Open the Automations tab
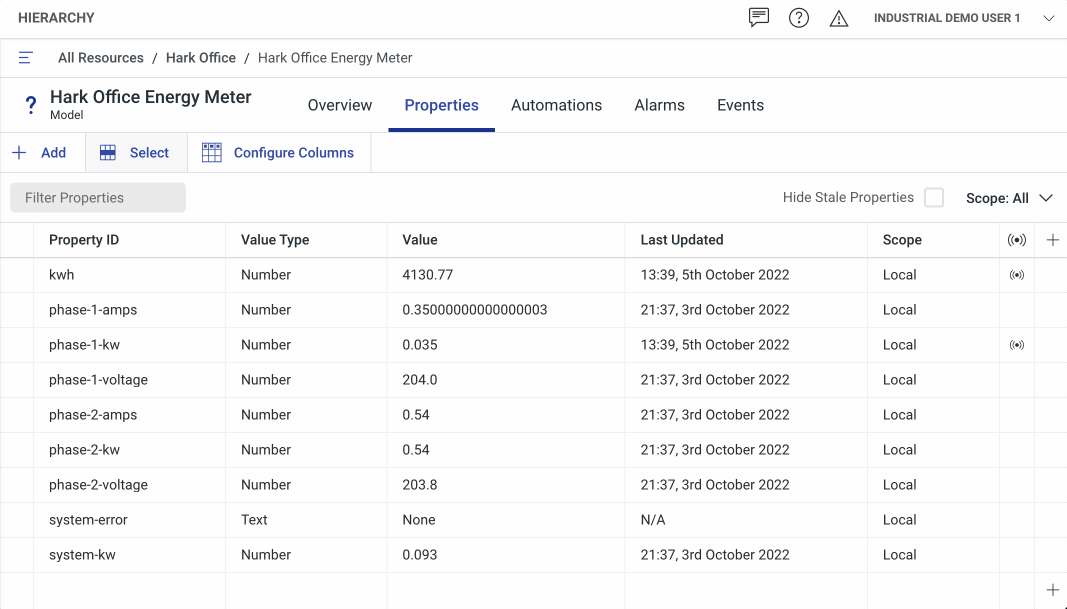The width and height of the screenshot is (1067, 609). 557,105
